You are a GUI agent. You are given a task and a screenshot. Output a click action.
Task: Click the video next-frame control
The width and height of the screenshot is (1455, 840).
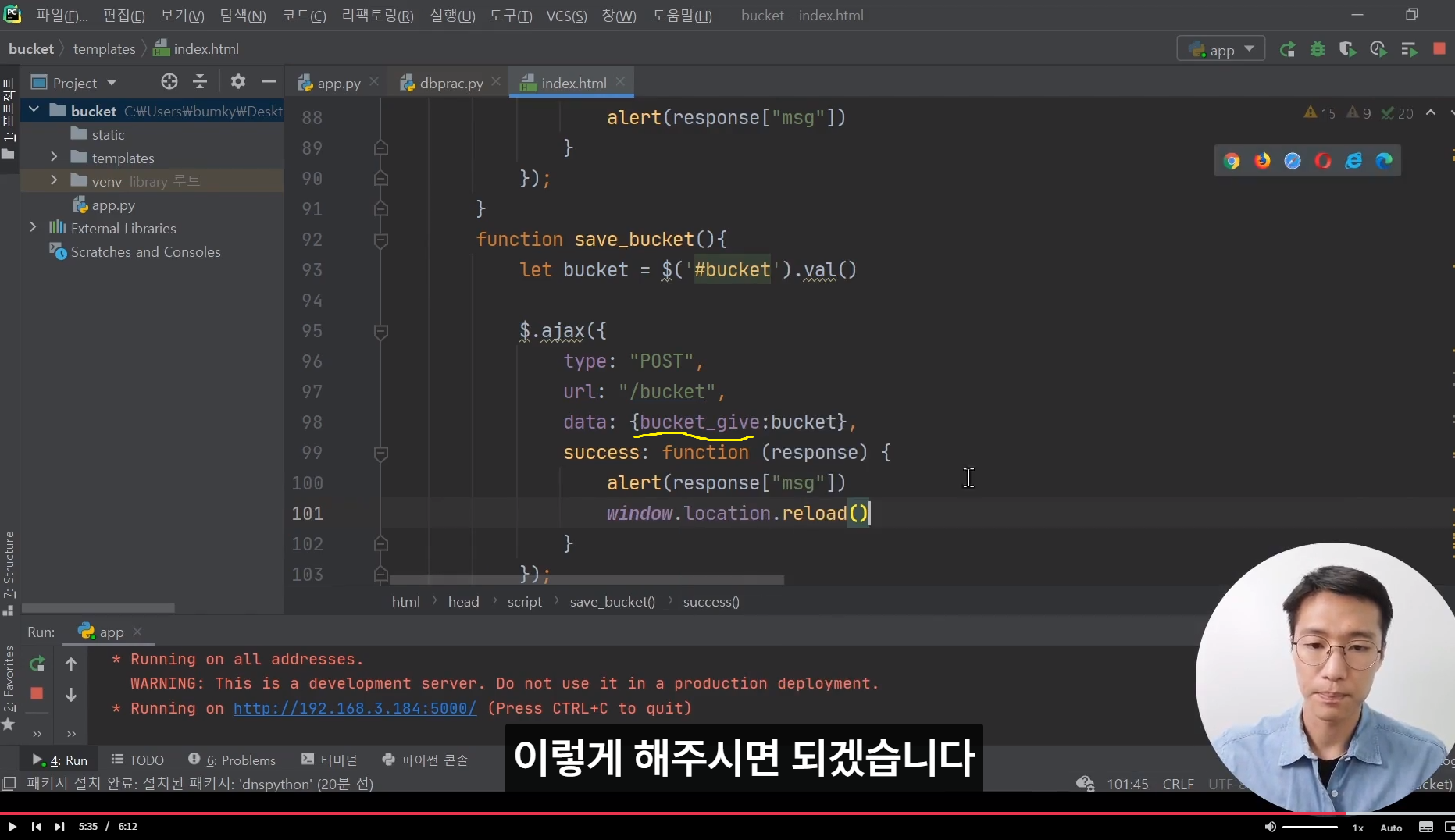pos(60,827)
